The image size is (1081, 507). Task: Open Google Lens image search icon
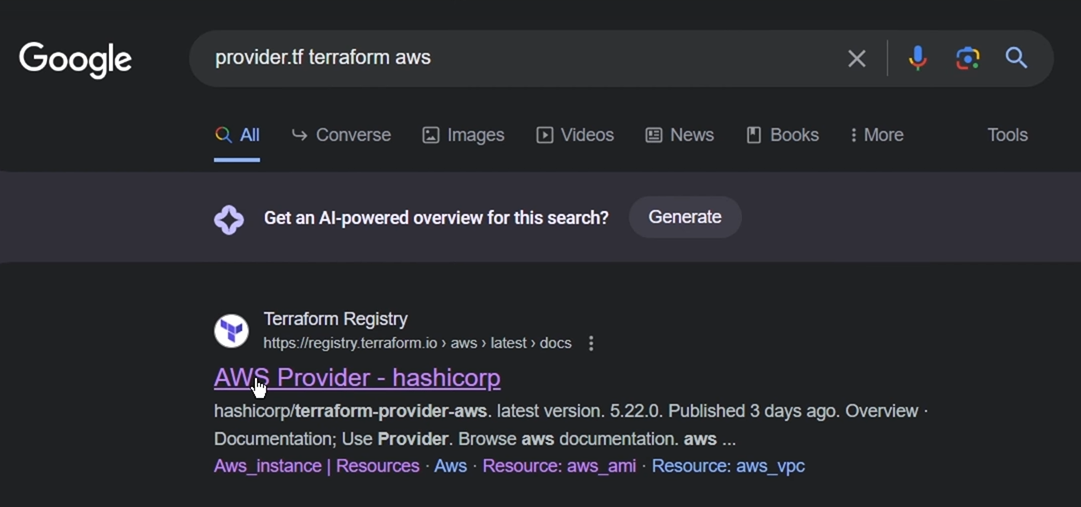pyautogui.click(x=968, y=58)
